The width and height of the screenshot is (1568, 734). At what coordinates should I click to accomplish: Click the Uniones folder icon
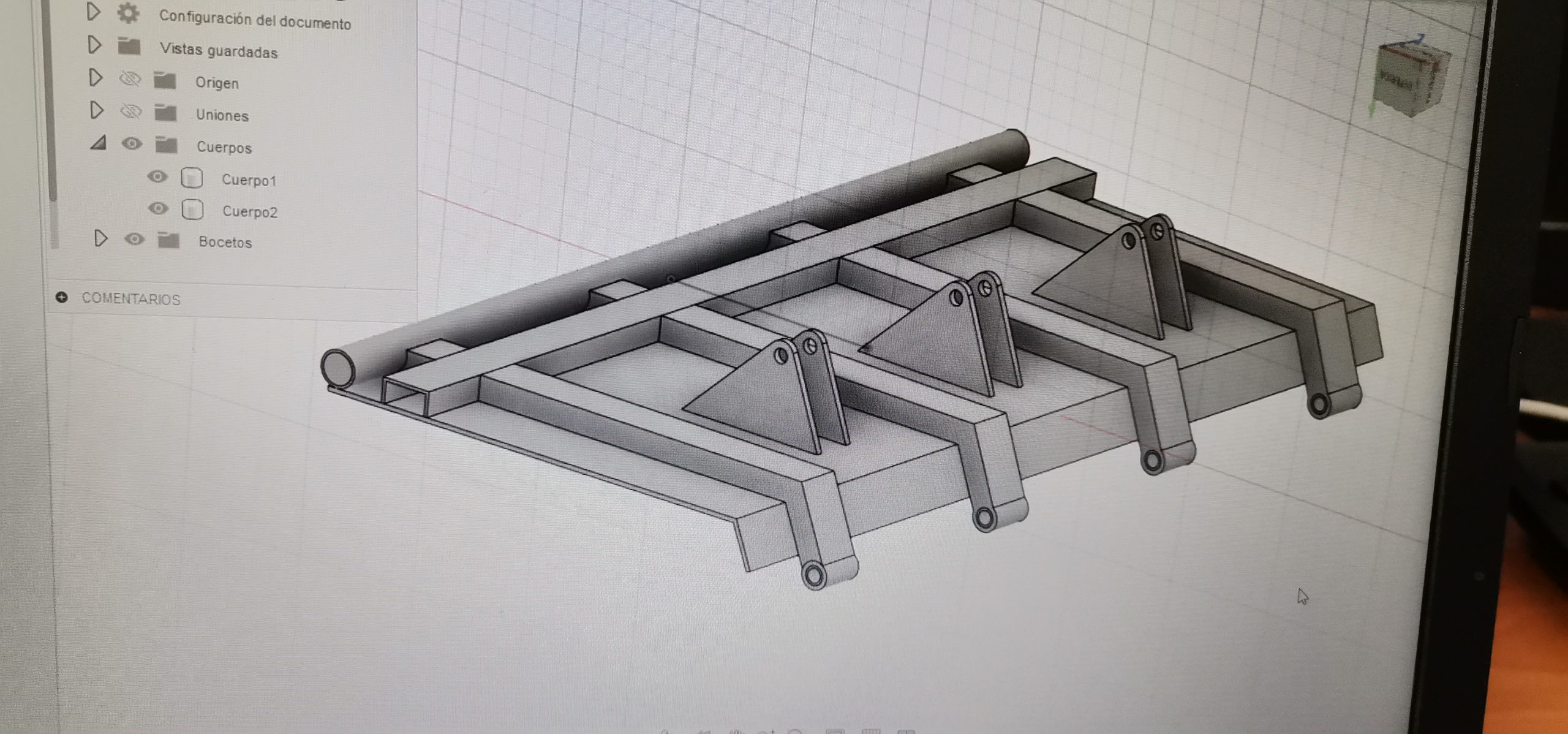165,113
